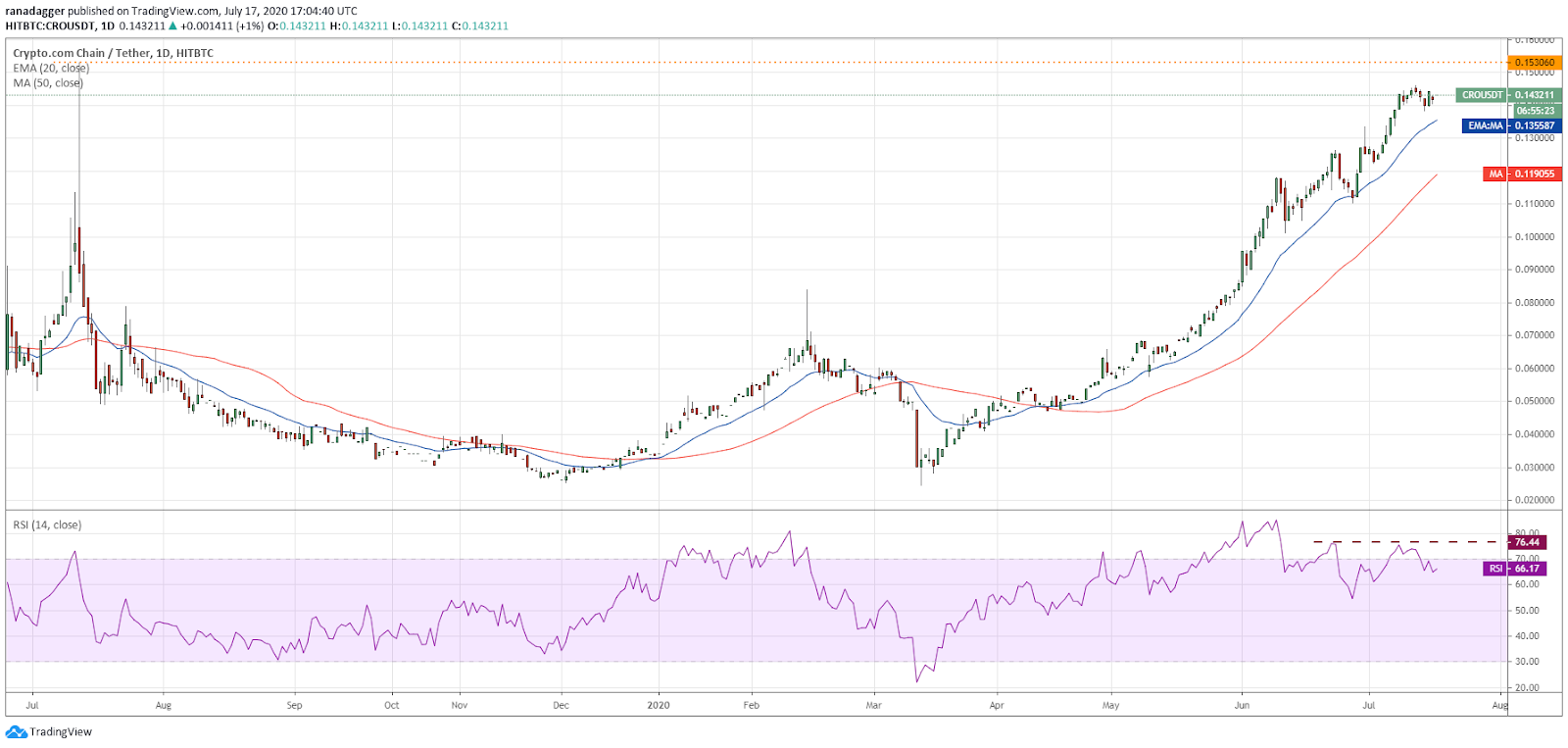The image size is (1568, 748).
Task: Click the Mar label on the time axis
Action: (873, 705)
